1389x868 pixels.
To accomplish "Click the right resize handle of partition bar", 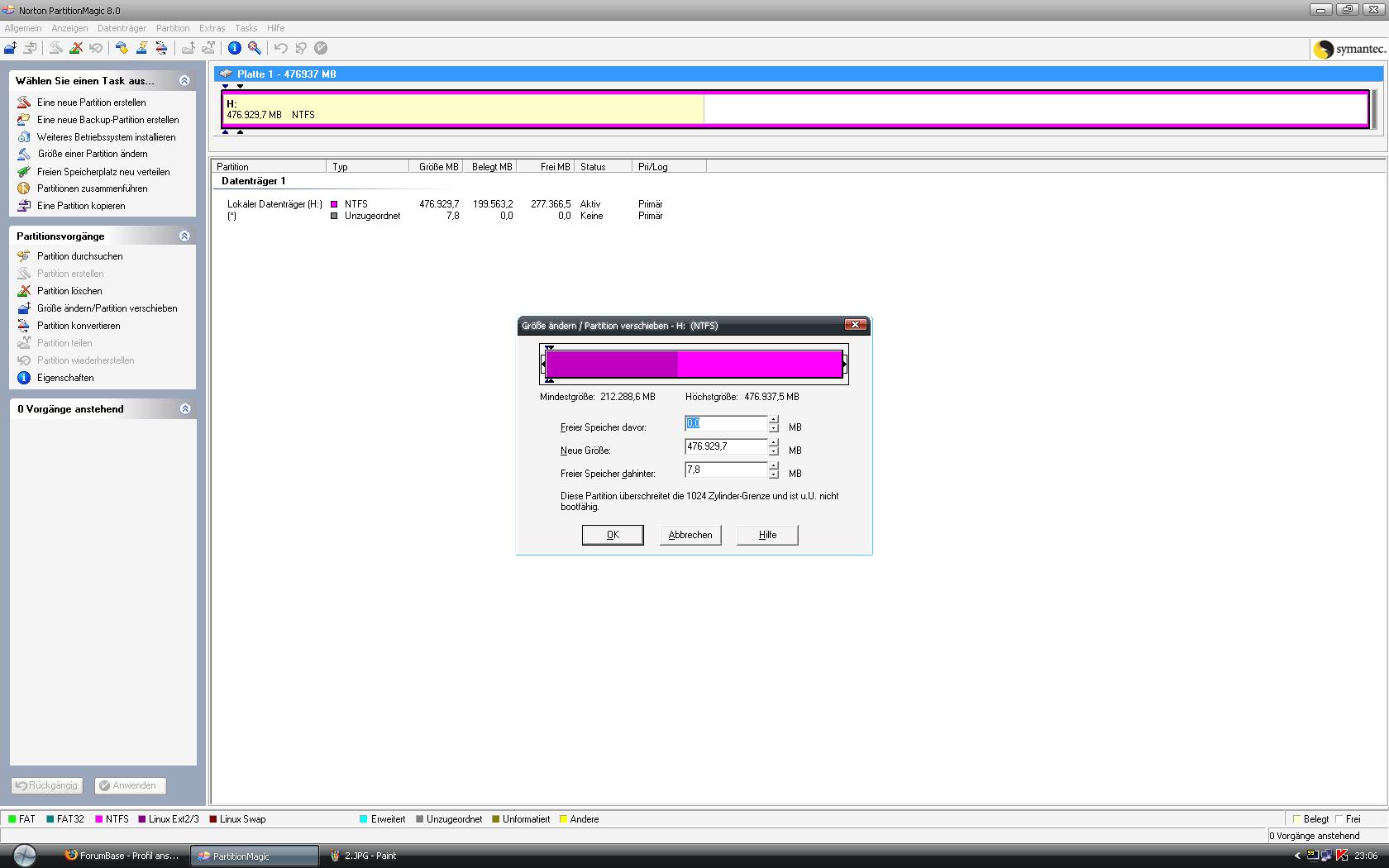I will point(844,364).
